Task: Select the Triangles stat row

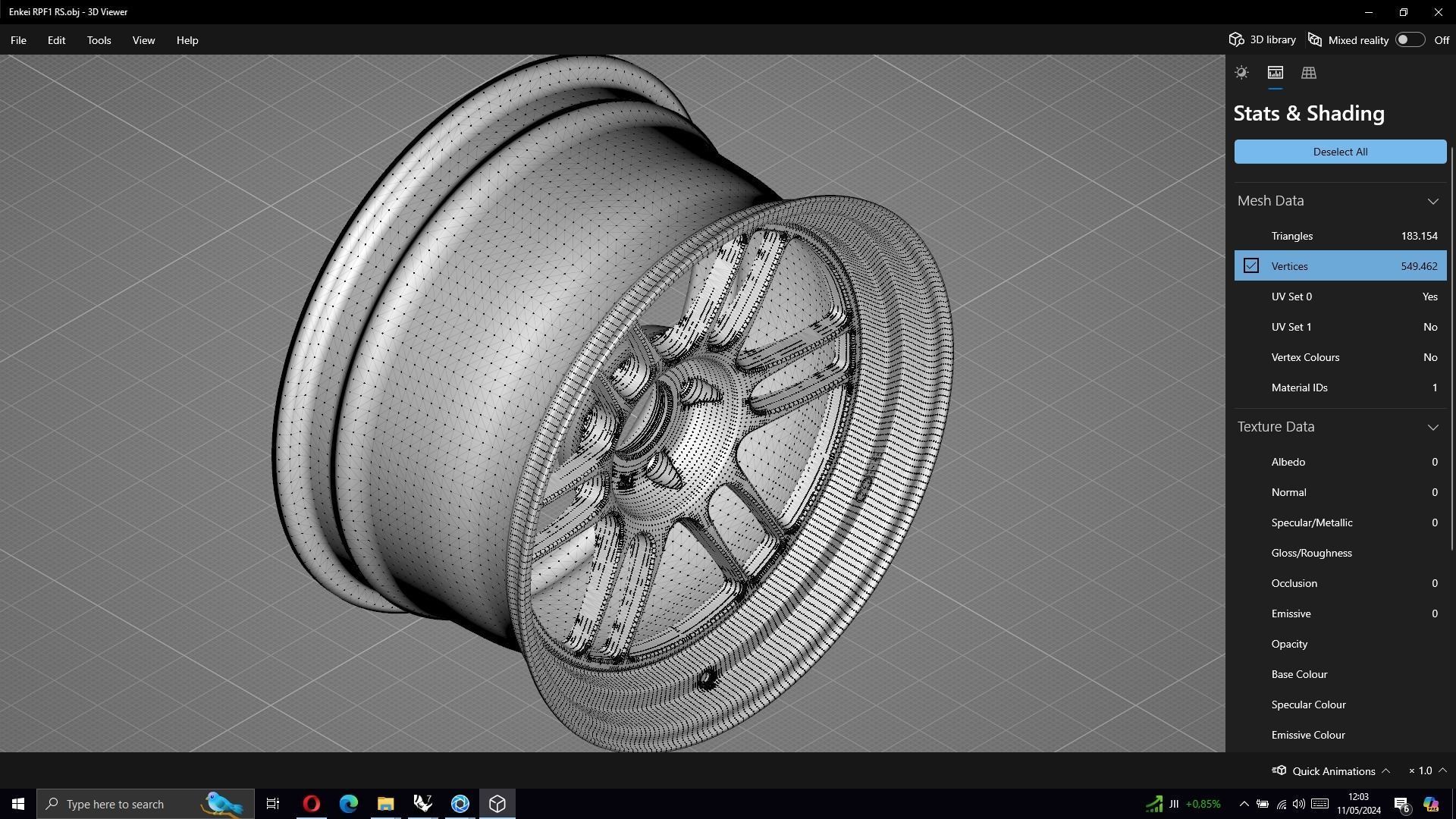Action: point(1340,236)
